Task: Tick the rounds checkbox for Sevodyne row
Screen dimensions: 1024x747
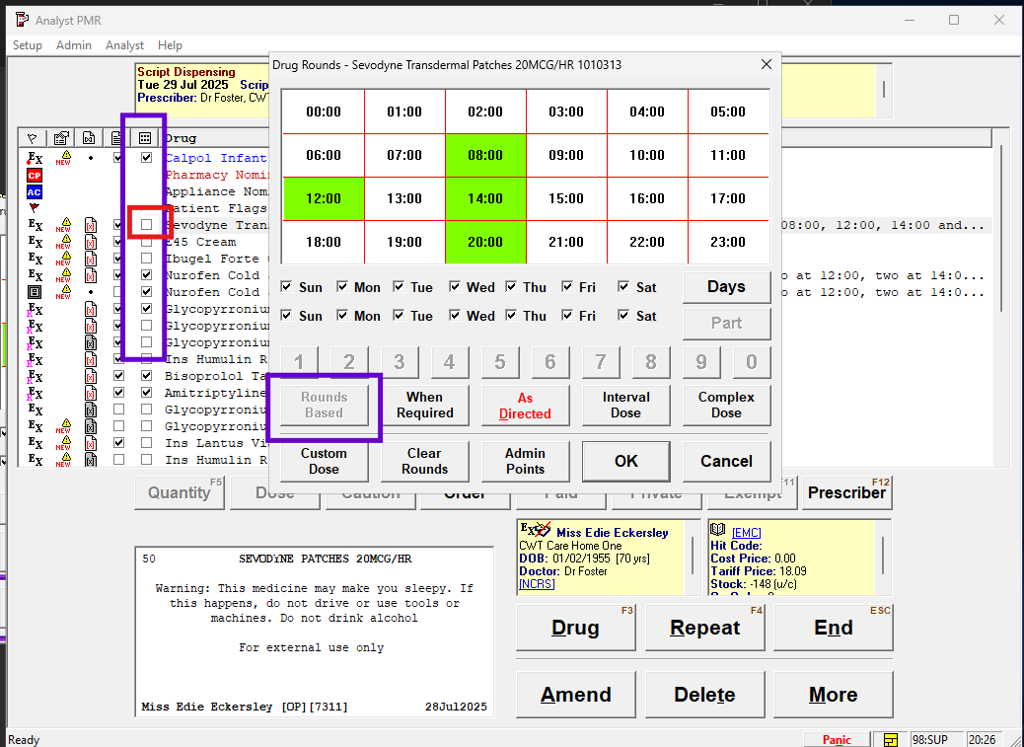Action: [x=147, y=225]
